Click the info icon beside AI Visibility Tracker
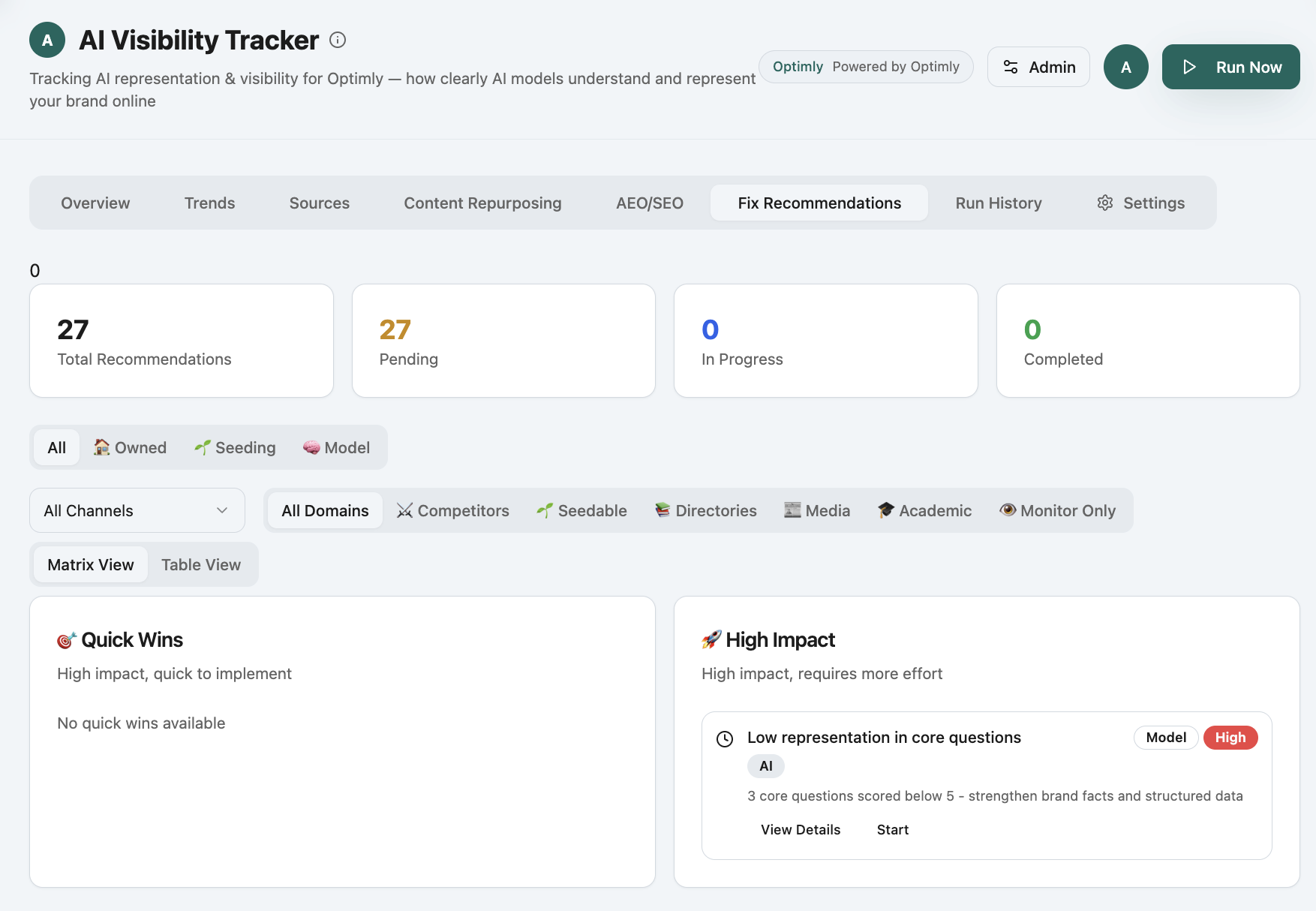1316x911 pixels. click(338, 41)
